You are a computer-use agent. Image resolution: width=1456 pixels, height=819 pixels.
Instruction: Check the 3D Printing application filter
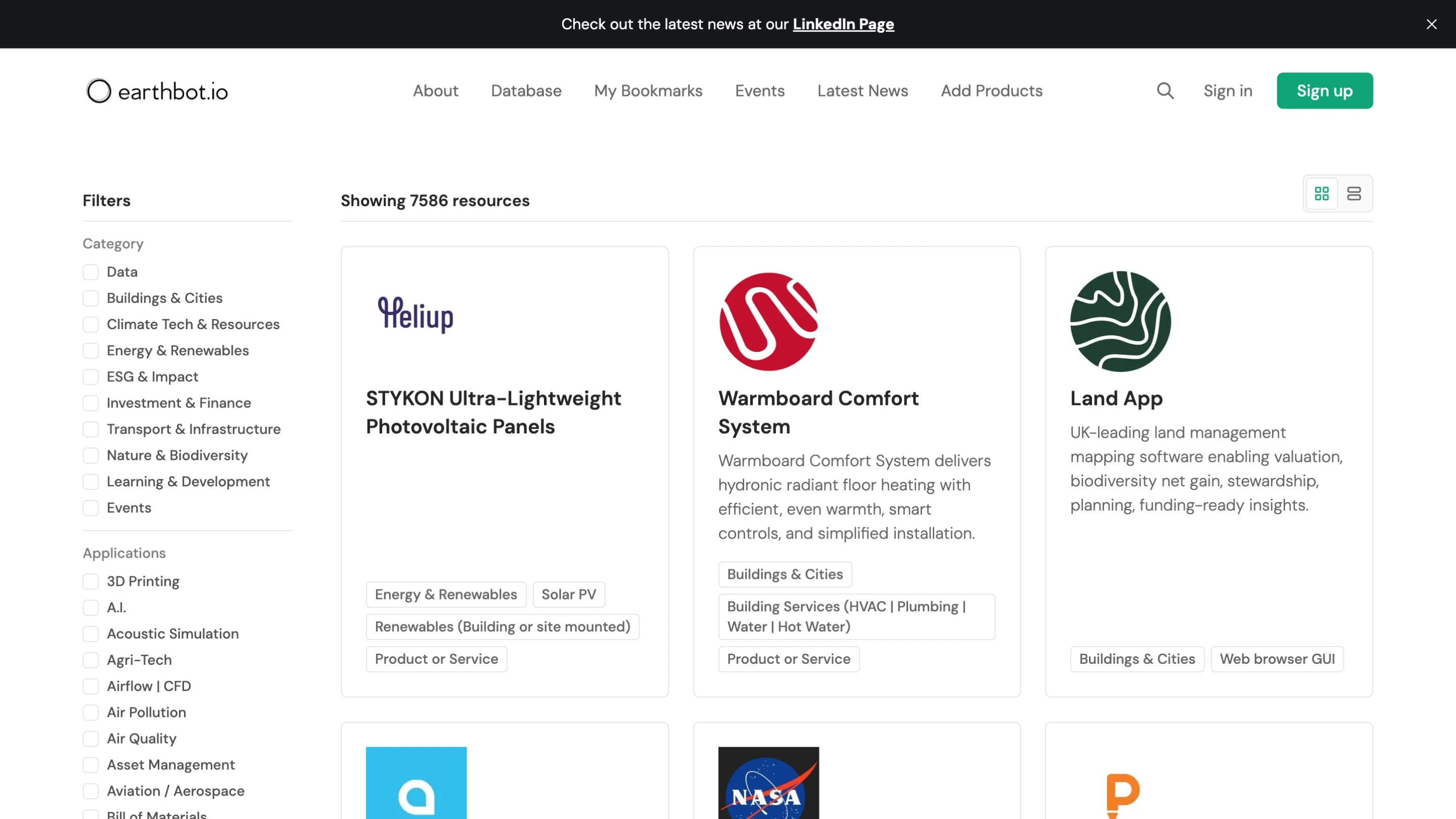(x=90, y=581)
